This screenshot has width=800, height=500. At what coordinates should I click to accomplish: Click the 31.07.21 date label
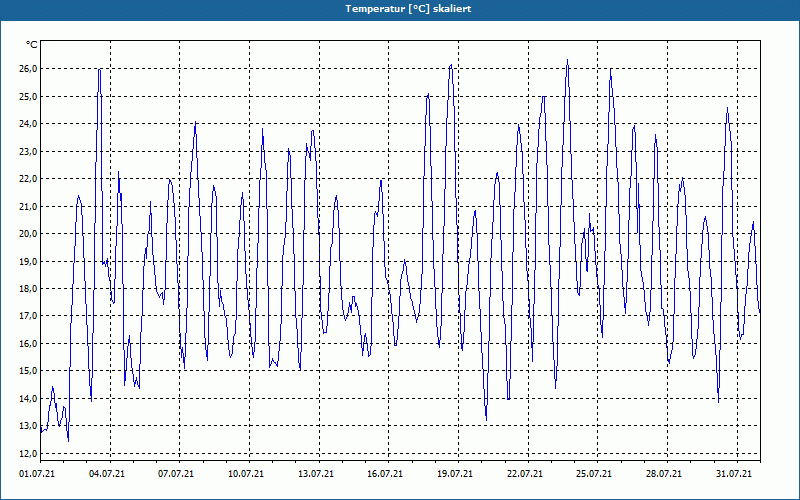(734, 474)
